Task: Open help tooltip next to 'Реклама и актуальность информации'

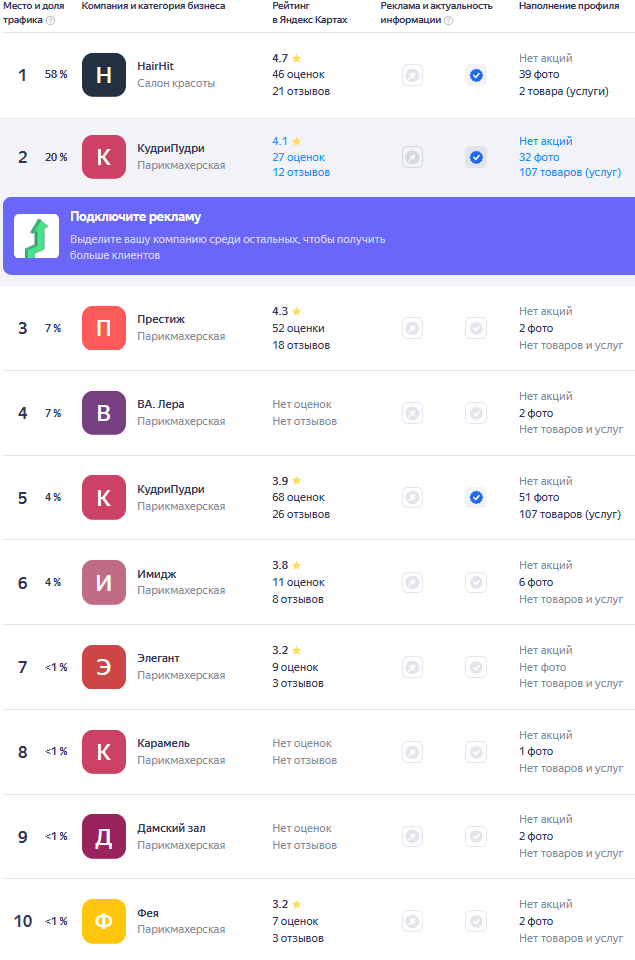Action: tap(448, 20)
